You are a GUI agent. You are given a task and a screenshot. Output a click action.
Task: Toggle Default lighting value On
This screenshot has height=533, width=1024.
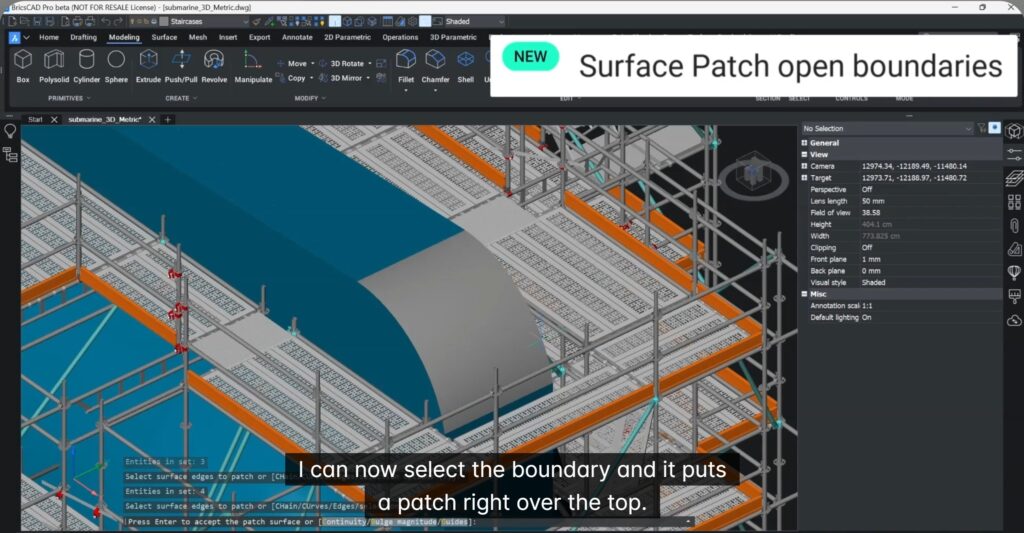(x=866, y=317)
